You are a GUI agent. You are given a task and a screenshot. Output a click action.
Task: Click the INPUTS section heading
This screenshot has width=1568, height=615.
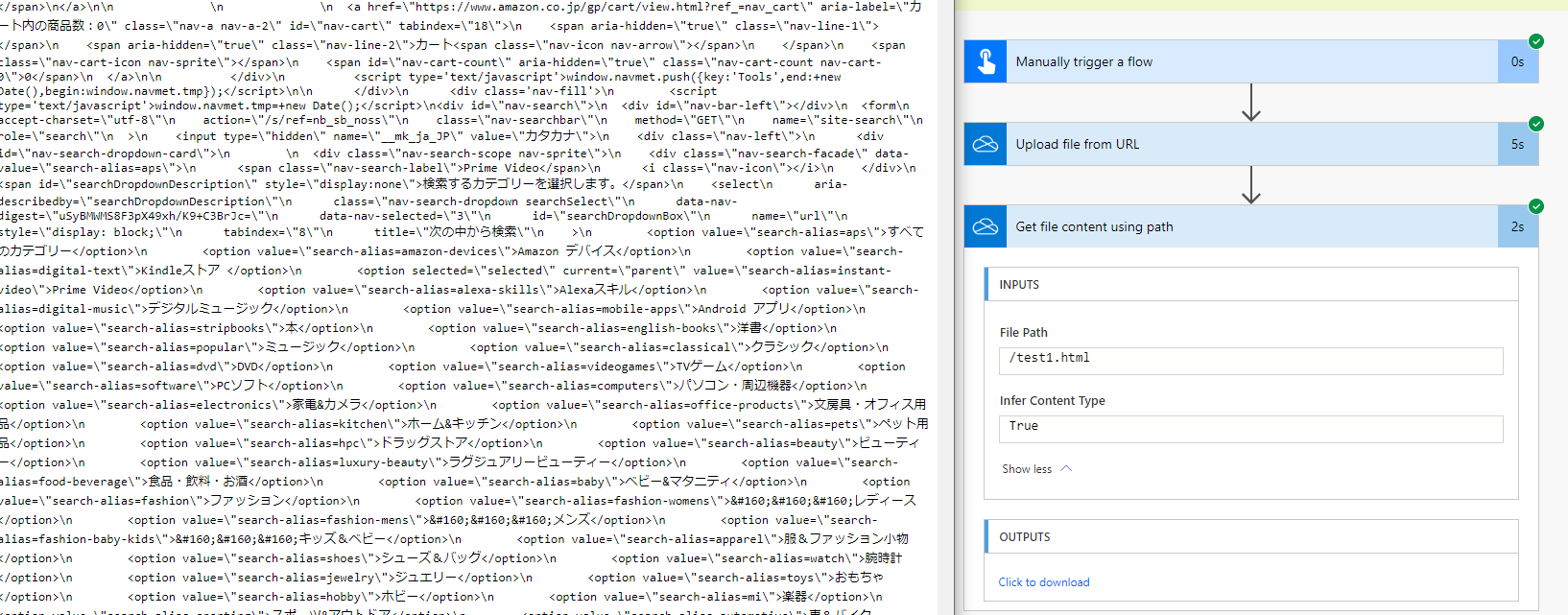(x=1019, y=285)
